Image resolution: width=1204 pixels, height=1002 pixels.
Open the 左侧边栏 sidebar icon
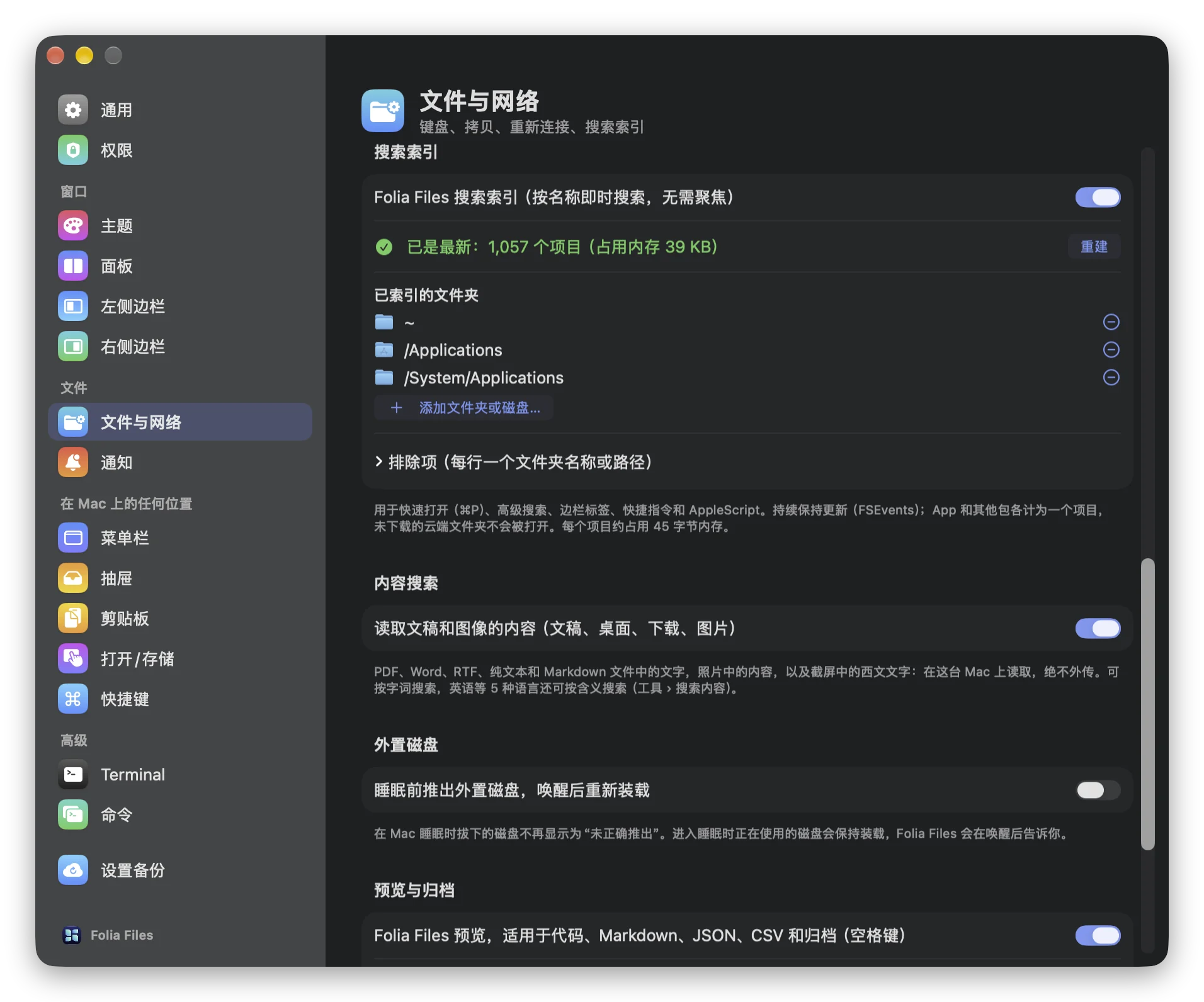coord(73,307)
